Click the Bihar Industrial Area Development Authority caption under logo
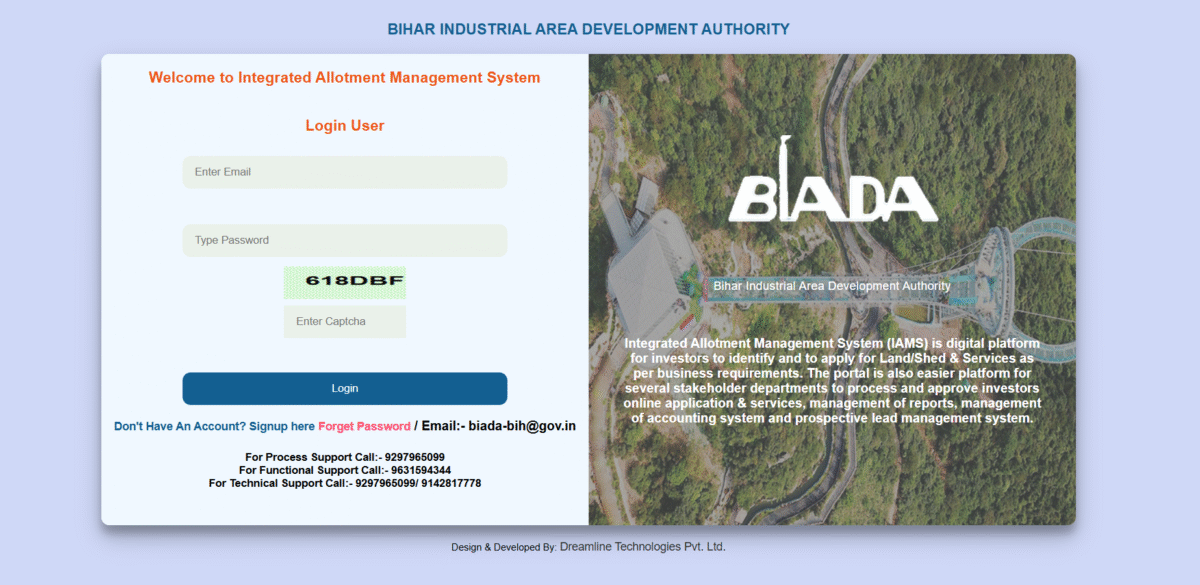Screen dimensions: 1200x585 click(832, 286)
